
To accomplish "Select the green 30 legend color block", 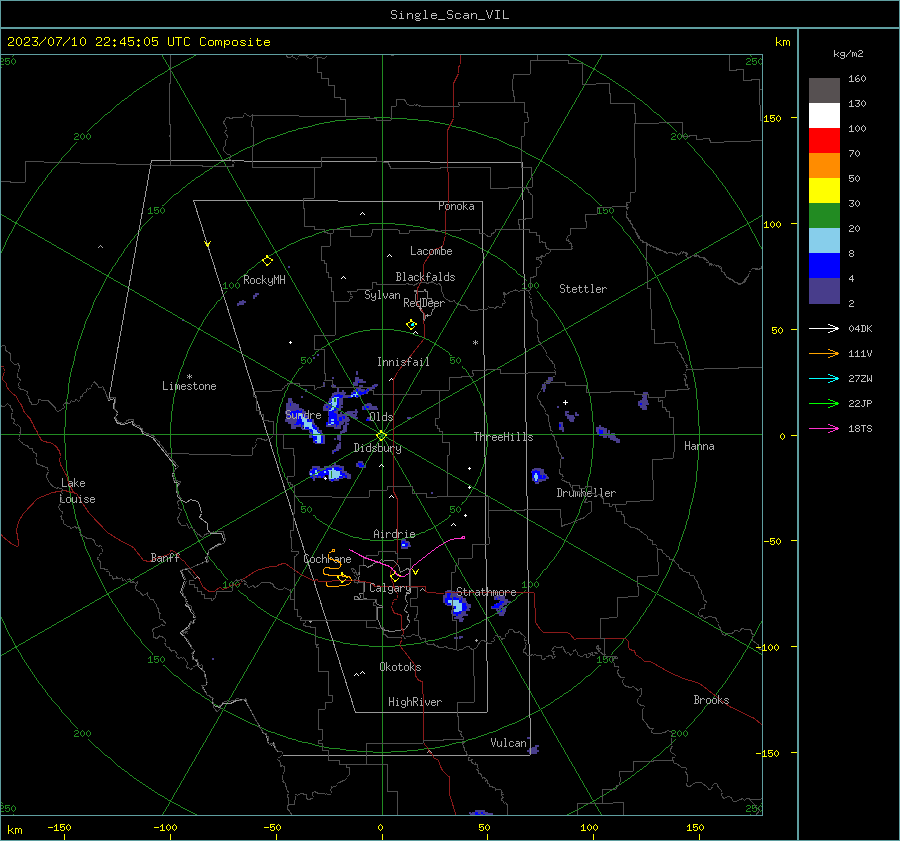I will pyautogui.click(x=824, y=215).
